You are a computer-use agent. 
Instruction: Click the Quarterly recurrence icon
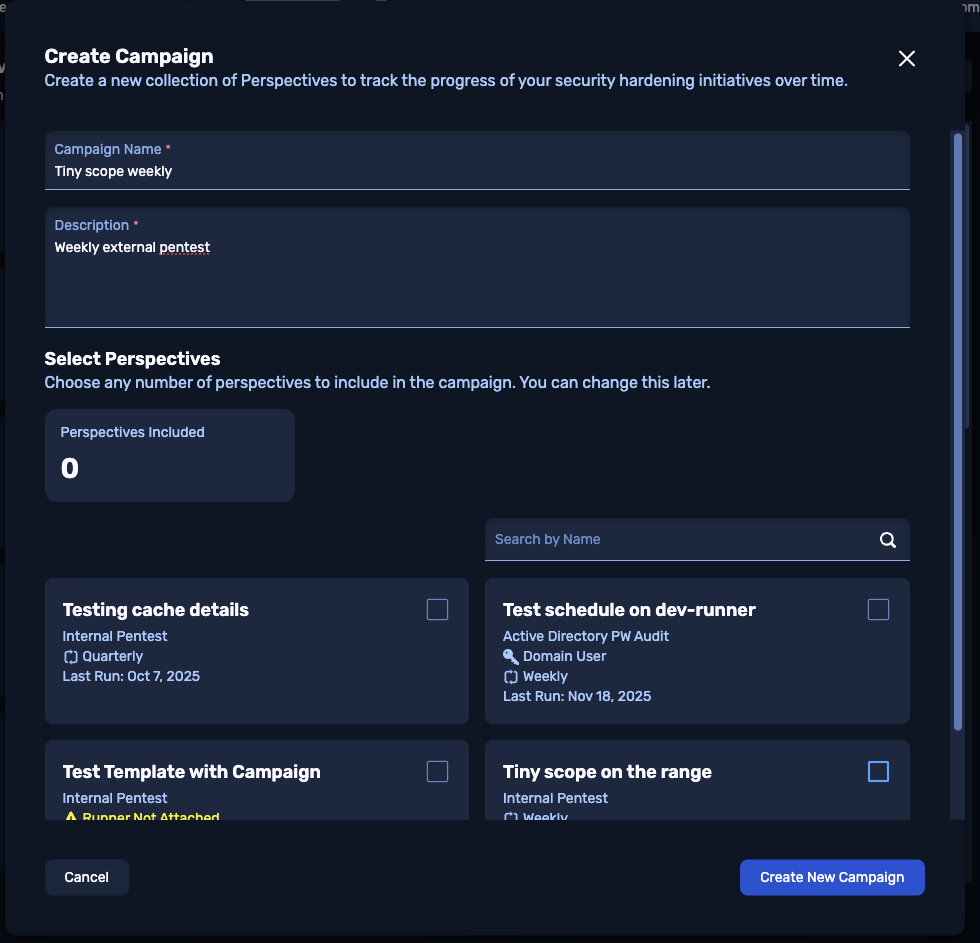coord(70,657)
